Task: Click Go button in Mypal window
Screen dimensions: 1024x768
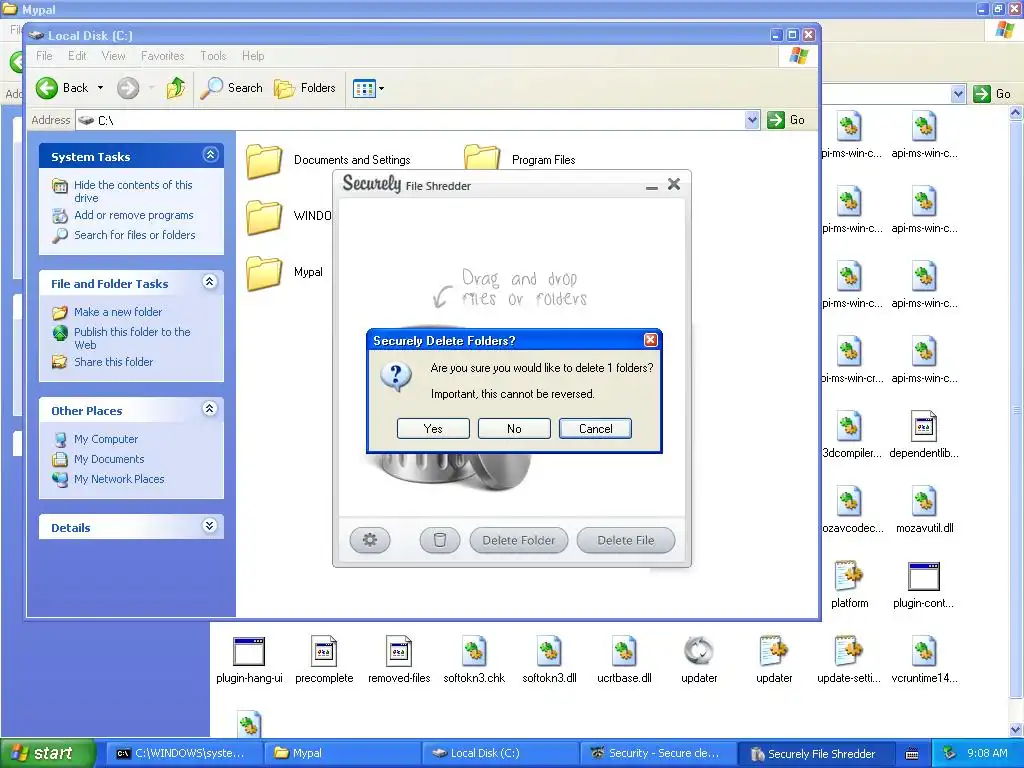Action: coord(993,94)
